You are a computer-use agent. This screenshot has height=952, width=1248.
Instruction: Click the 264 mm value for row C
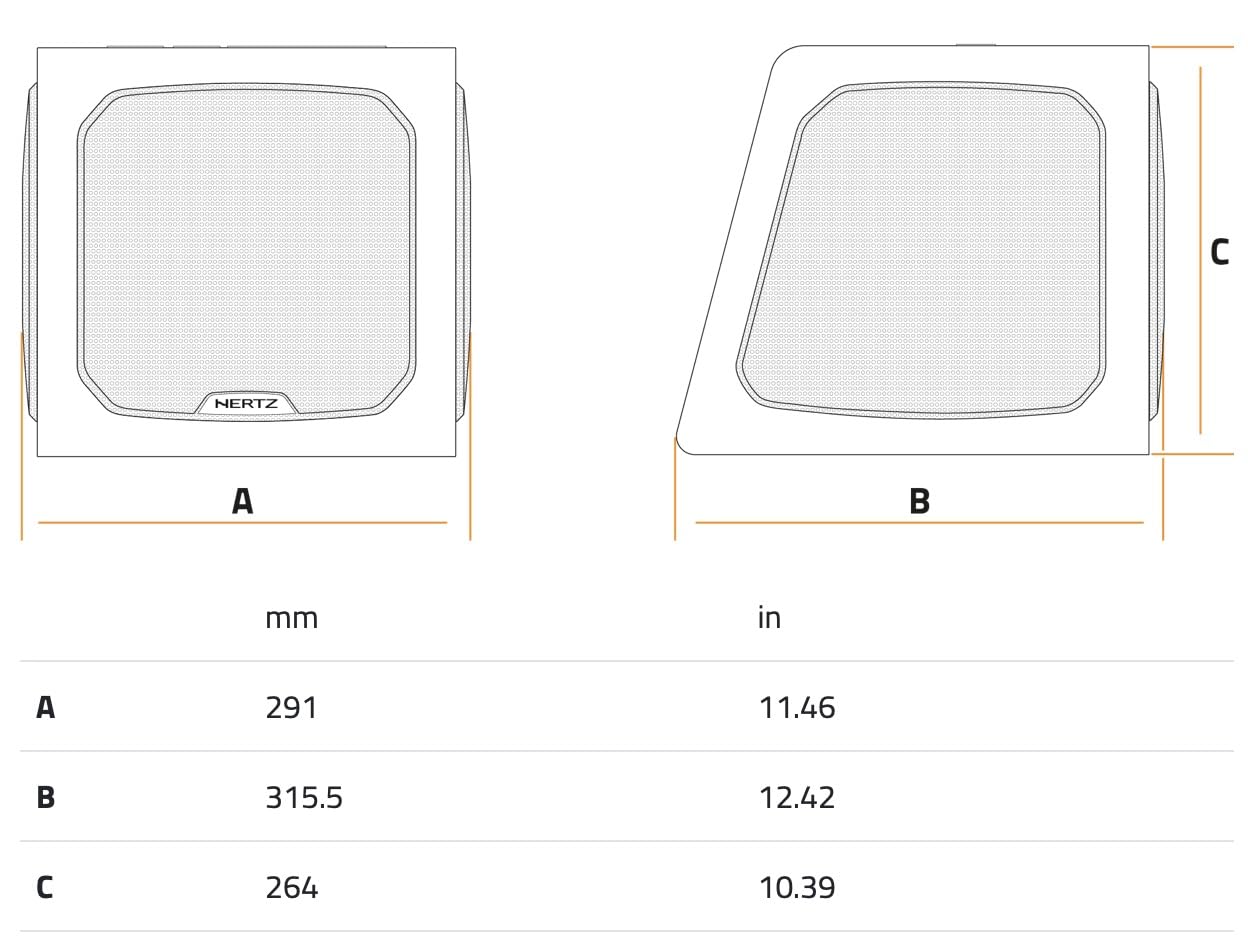[292, 888]
